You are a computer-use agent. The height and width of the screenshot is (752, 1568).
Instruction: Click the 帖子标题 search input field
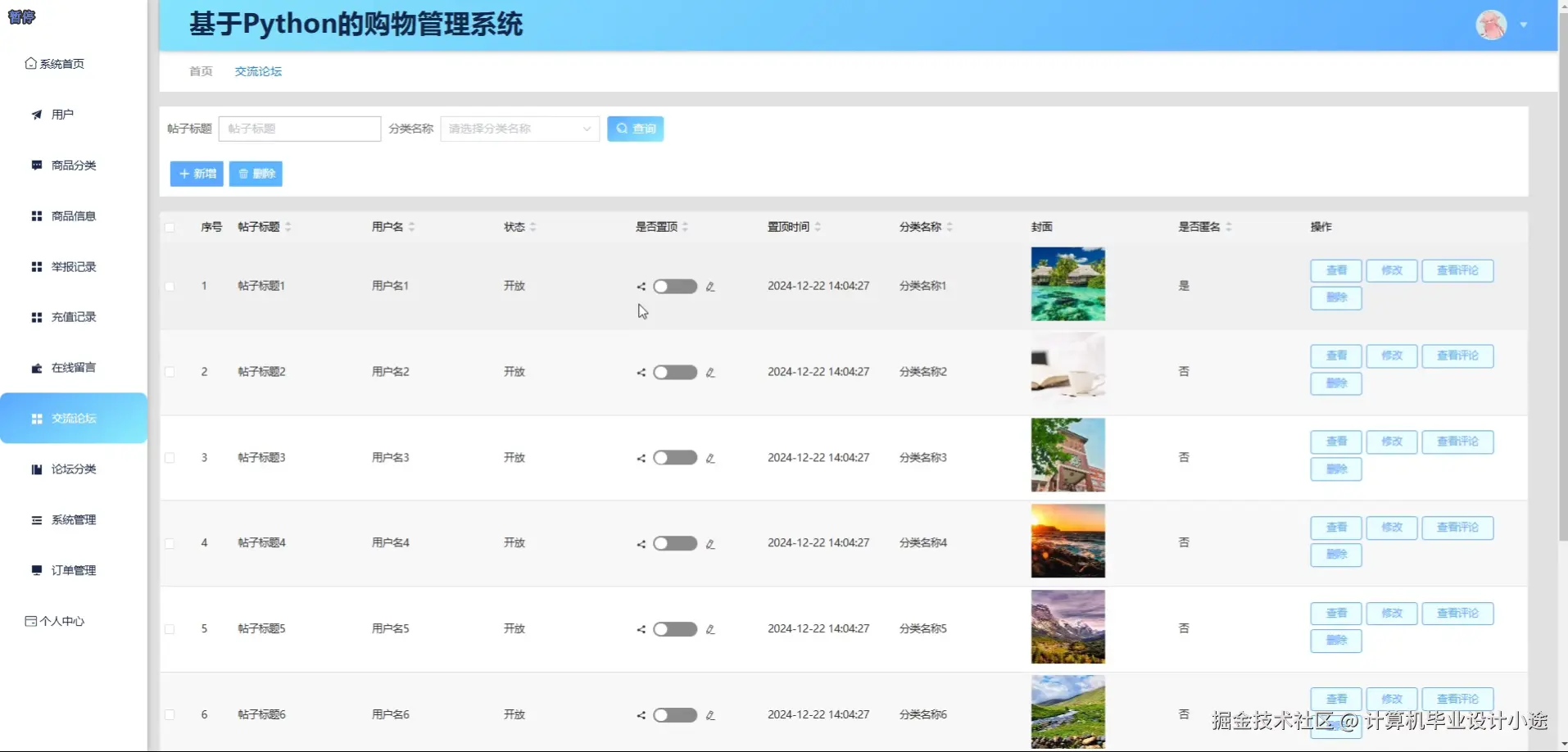tap(300, 129)
